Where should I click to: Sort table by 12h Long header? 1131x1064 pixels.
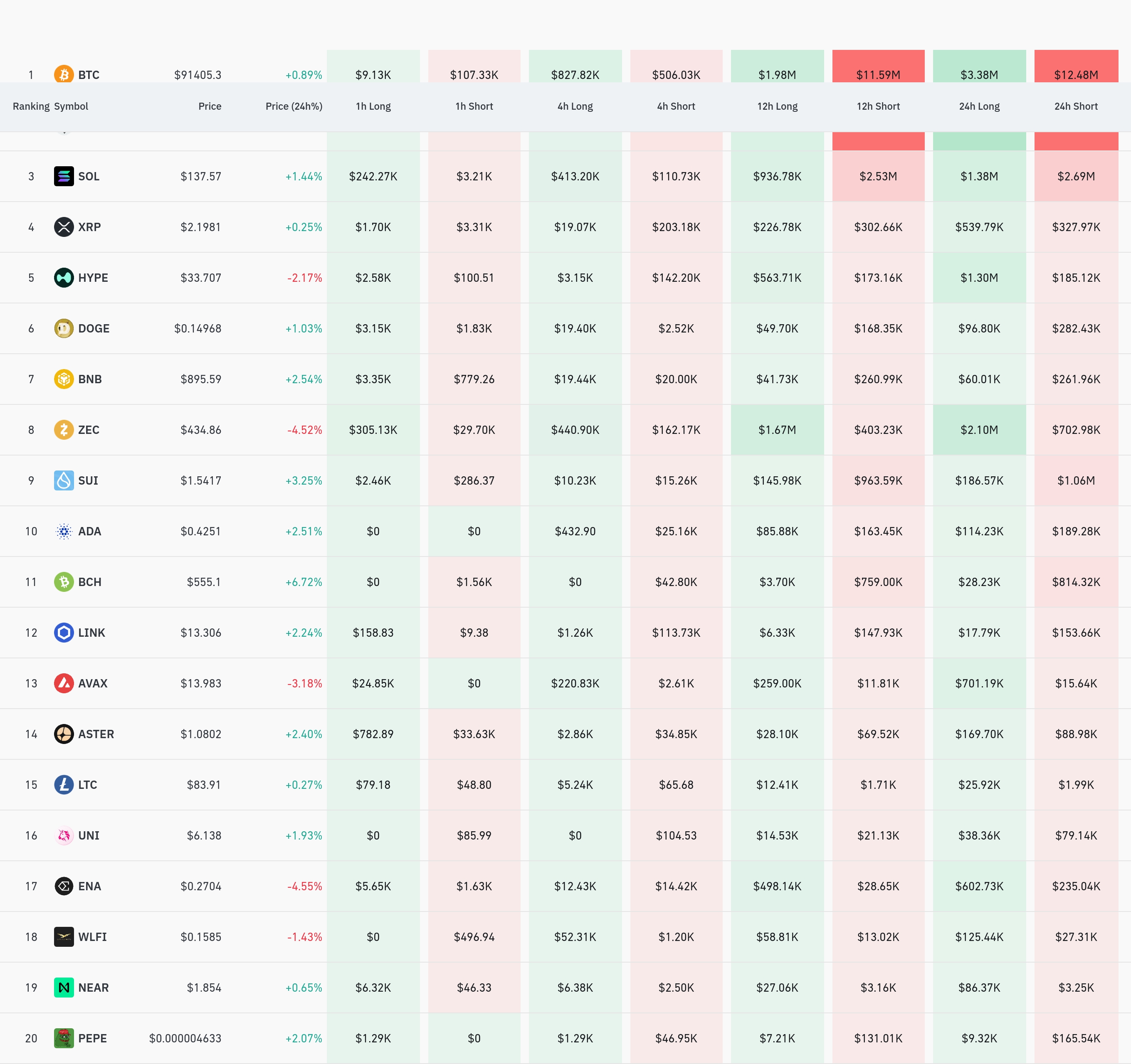click(777, 106)
